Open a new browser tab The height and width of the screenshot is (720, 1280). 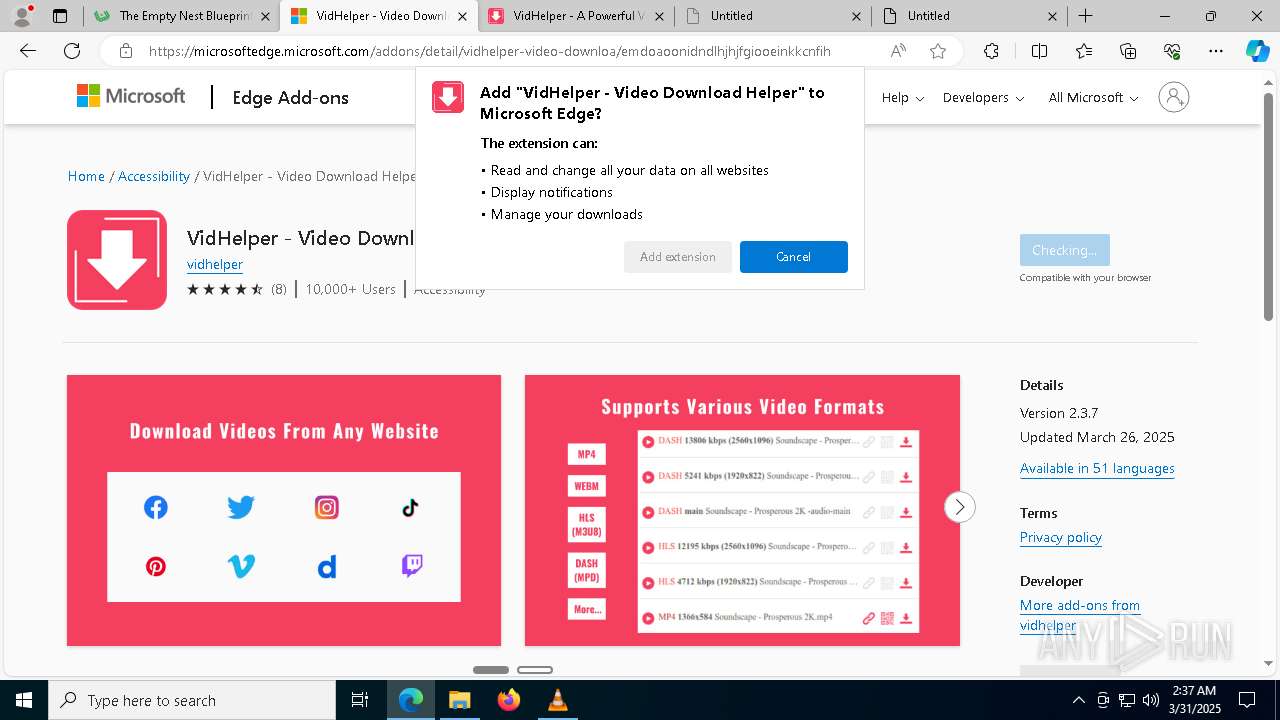pyautogui.click(x=1085, y=16)
